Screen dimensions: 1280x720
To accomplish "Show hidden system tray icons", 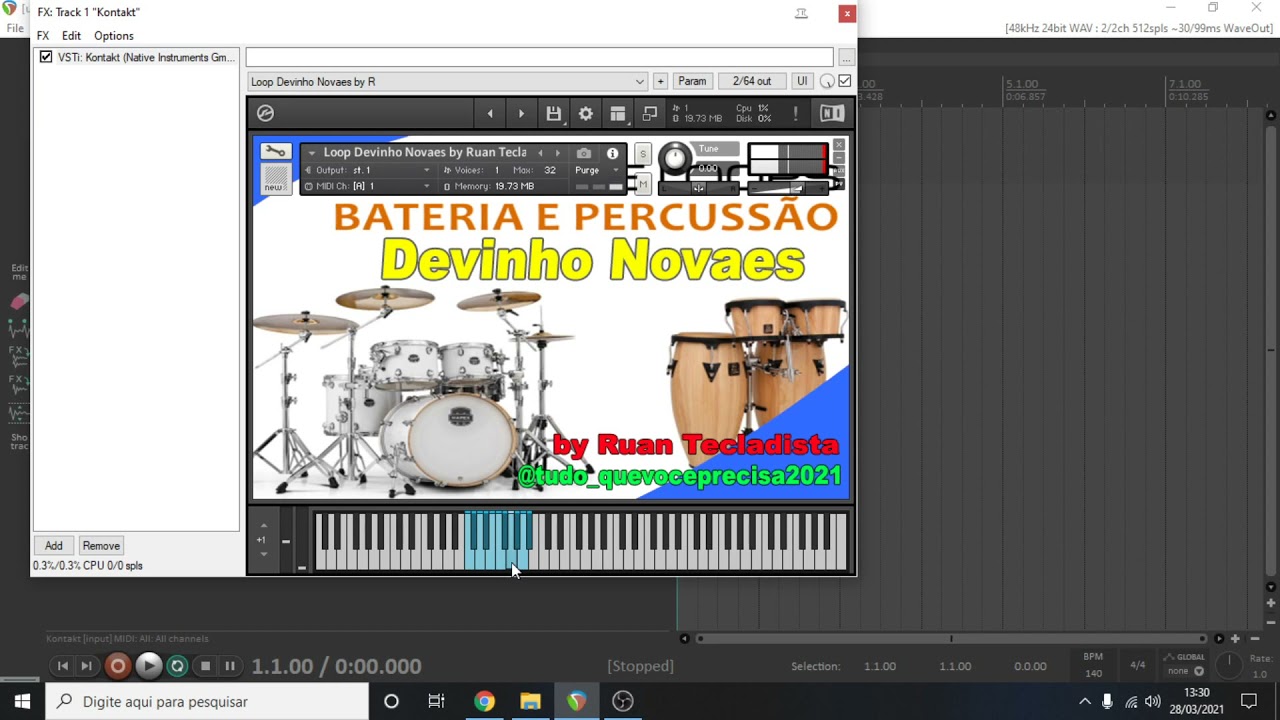I will (1085, 702).
